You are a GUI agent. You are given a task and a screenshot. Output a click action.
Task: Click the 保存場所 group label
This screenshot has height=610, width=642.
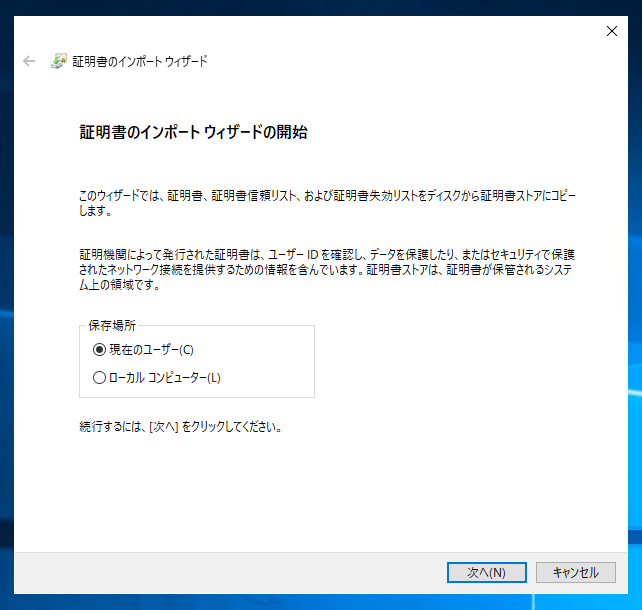click(x=112, y=325)
